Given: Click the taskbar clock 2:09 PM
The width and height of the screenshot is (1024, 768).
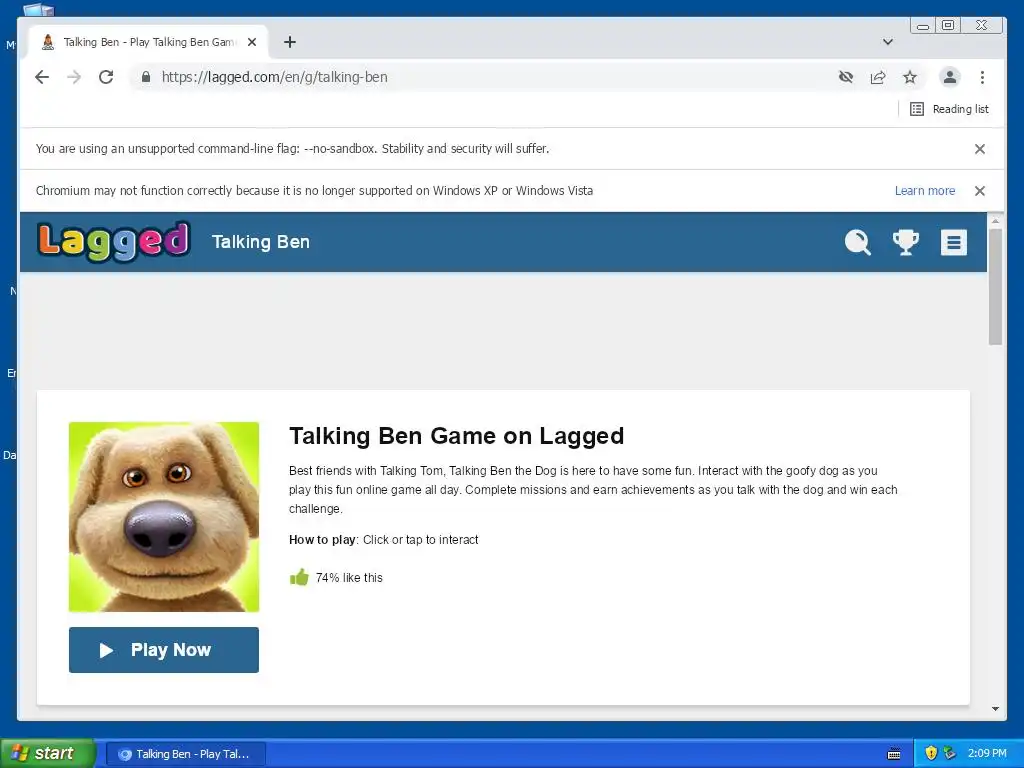Looking at the screenshot, I should click(987, 754).
